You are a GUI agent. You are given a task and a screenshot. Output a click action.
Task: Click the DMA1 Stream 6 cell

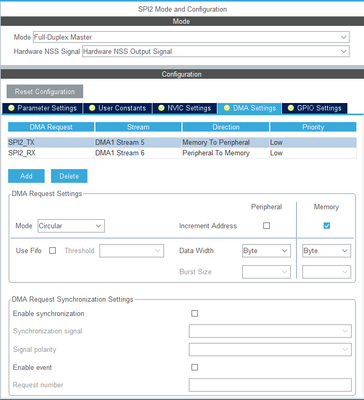pyautogui.click(x=138, y=153)
